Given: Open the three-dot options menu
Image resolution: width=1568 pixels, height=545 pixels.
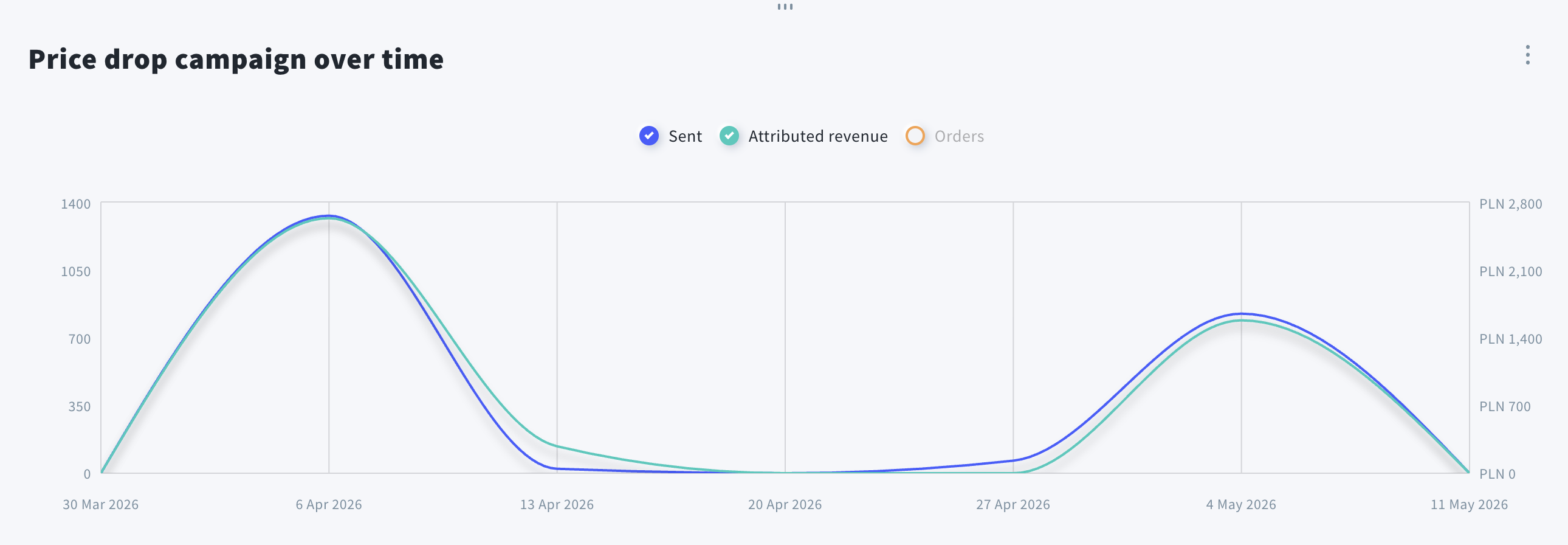Looking at the screenshot, I should point(1527,55).
